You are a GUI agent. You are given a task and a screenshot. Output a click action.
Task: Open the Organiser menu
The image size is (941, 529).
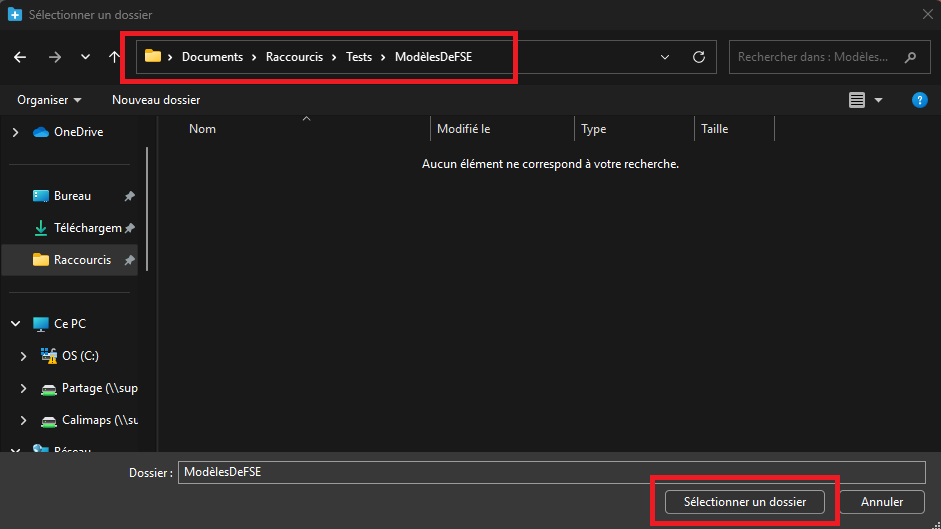pyautogui.click(x=49, y=100)
